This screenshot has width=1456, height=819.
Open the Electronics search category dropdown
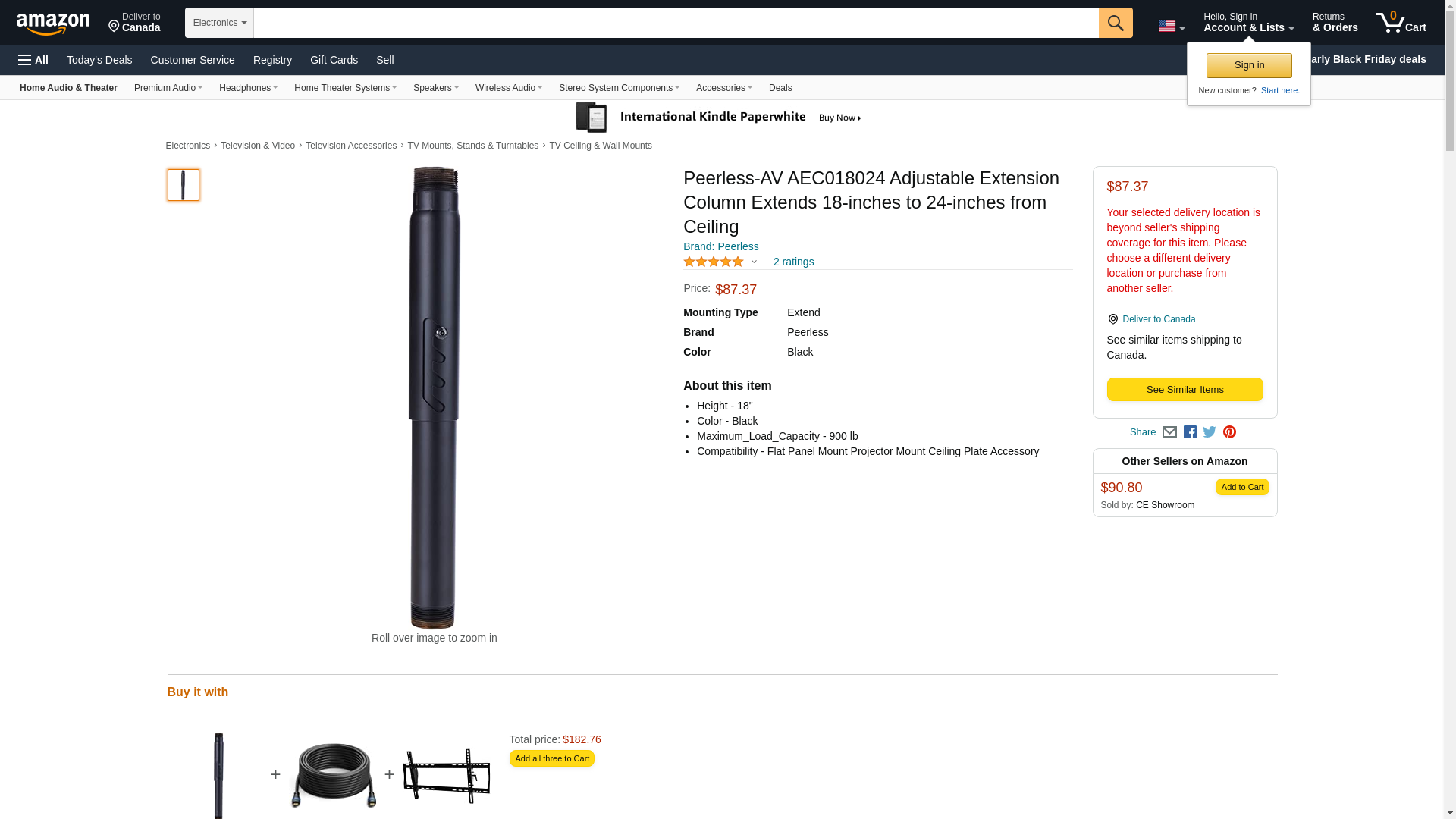219,23
